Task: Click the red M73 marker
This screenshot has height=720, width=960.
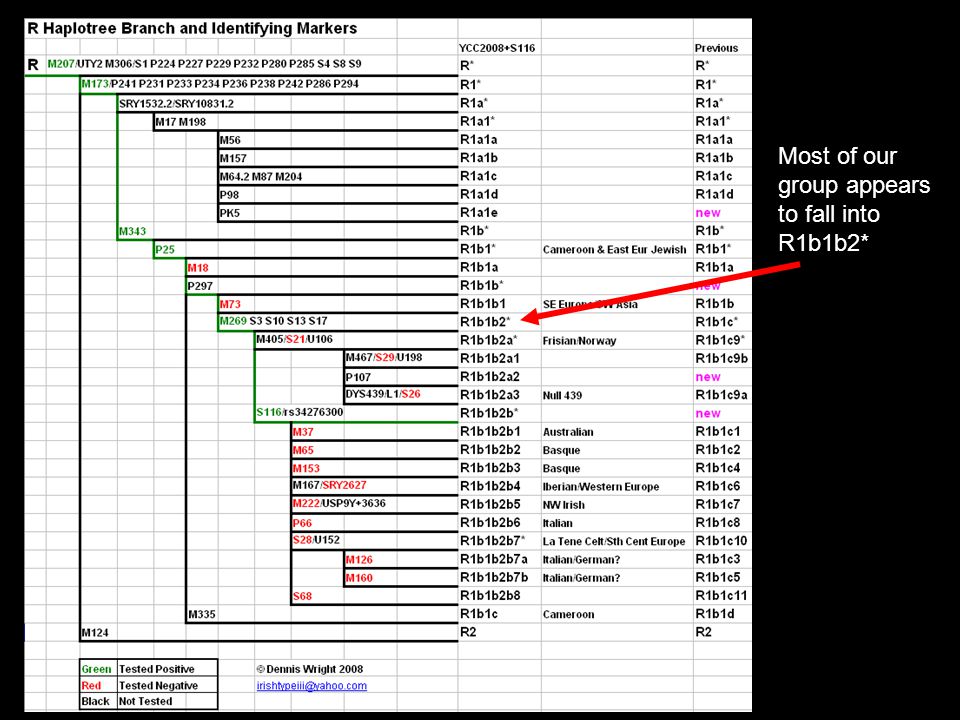Action: (230, 304)
